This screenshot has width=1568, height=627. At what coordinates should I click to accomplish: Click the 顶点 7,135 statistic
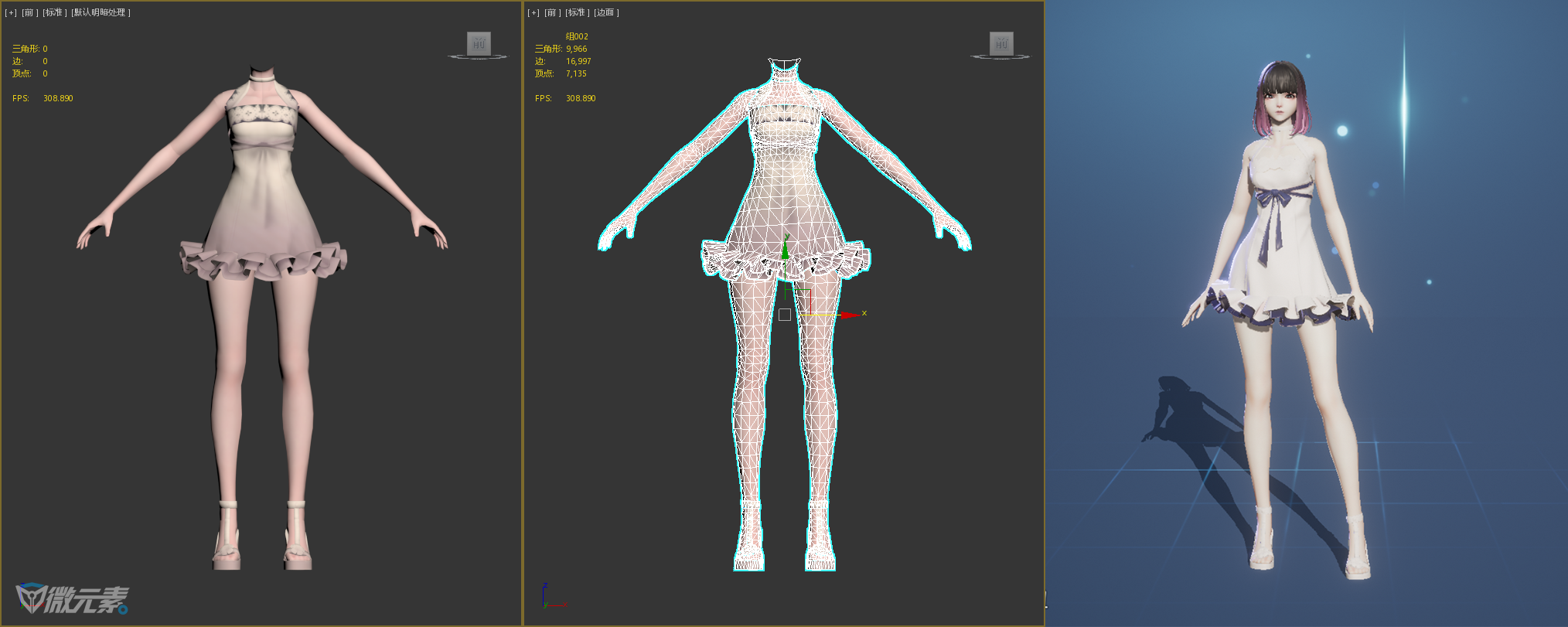click(x=561, y=73)
